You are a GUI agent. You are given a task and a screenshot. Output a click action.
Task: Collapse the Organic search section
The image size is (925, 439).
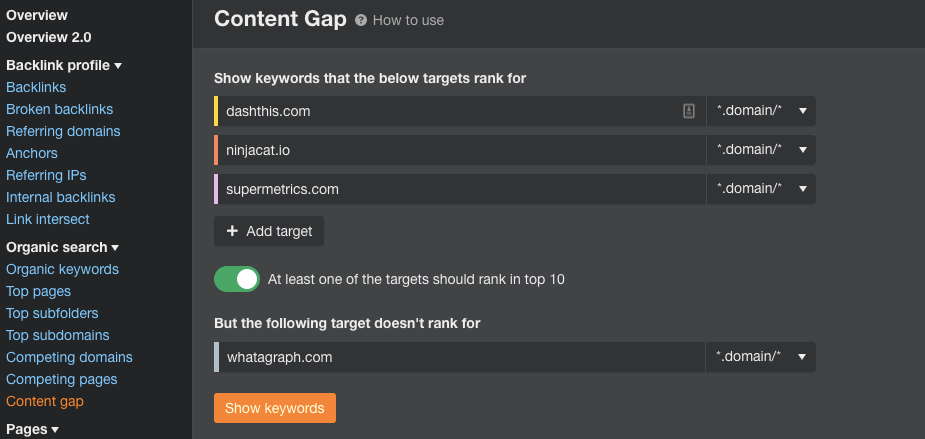(x=63, y=247)
